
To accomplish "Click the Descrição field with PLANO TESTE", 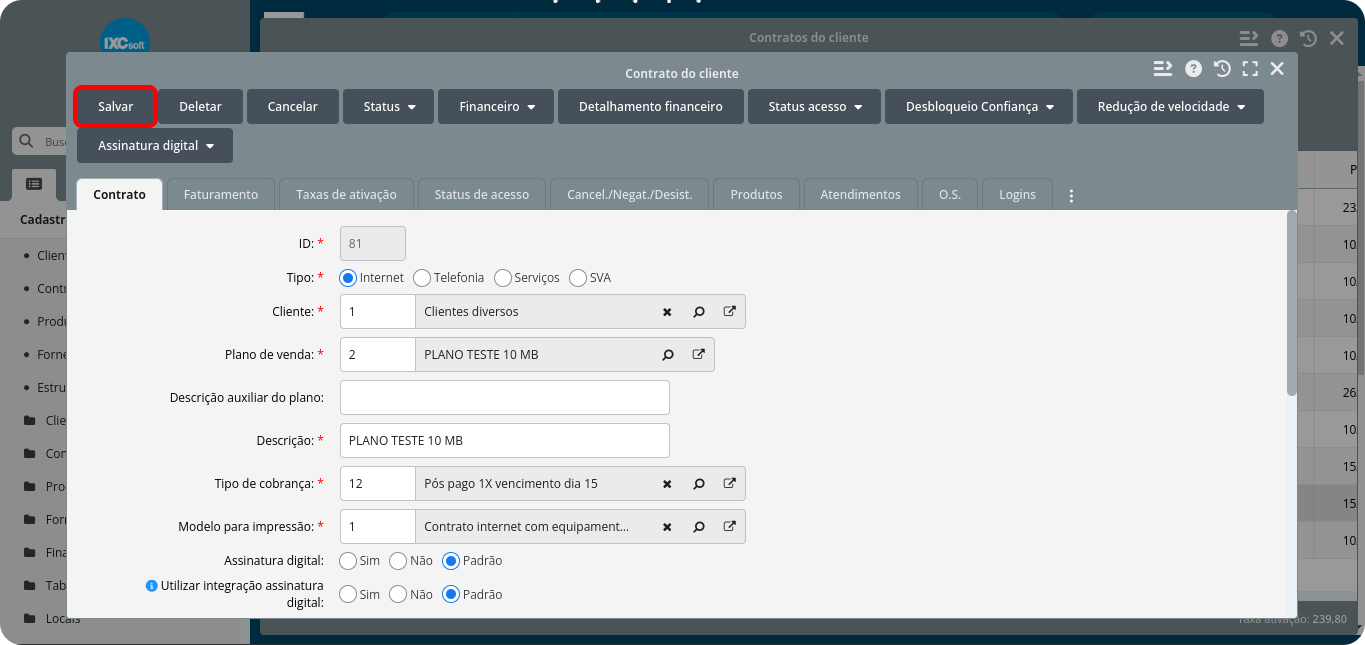I will (x=505, y=441).
